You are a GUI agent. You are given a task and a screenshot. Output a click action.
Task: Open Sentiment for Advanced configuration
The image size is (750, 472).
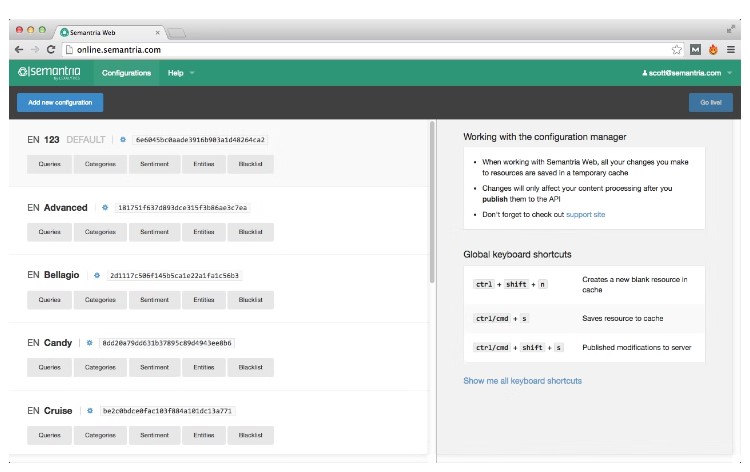click(154, 232)
